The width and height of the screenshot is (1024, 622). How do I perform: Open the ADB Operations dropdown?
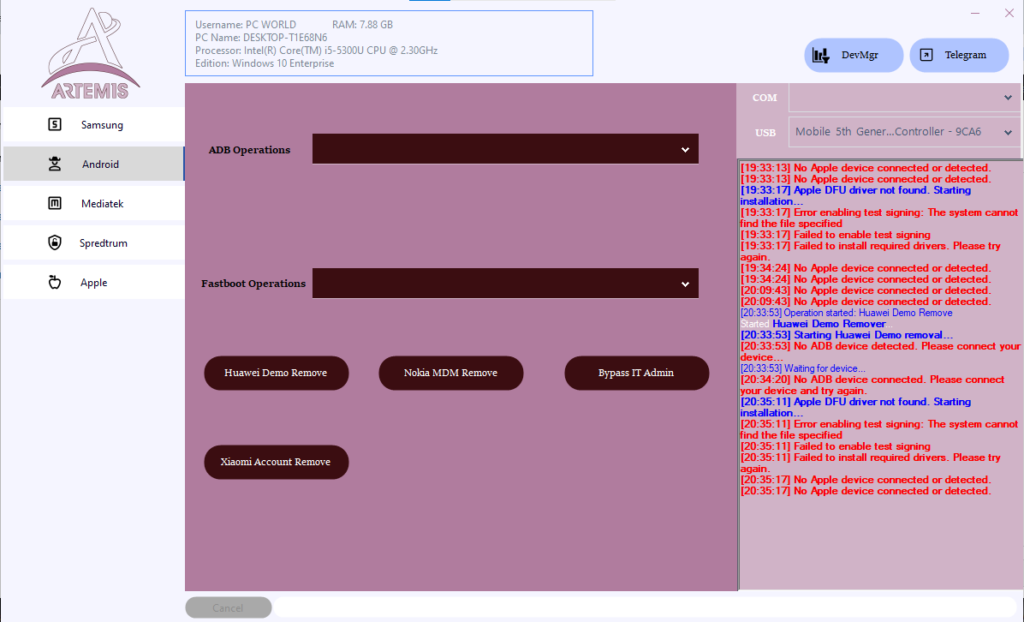point(505,148)
